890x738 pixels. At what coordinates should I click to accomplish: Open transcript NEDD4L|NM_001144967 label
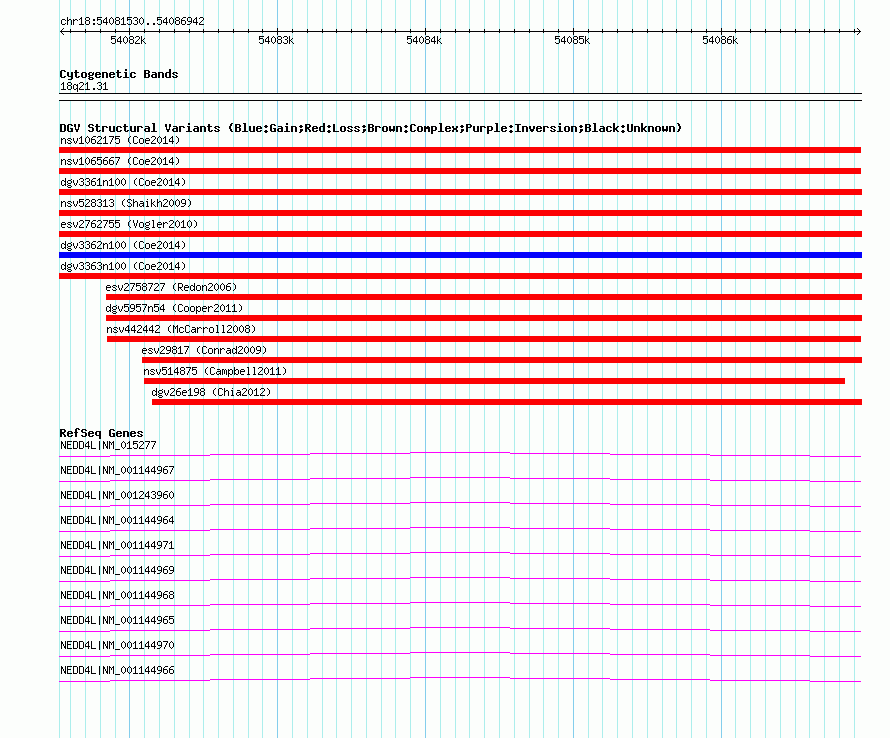pos(117,471)
